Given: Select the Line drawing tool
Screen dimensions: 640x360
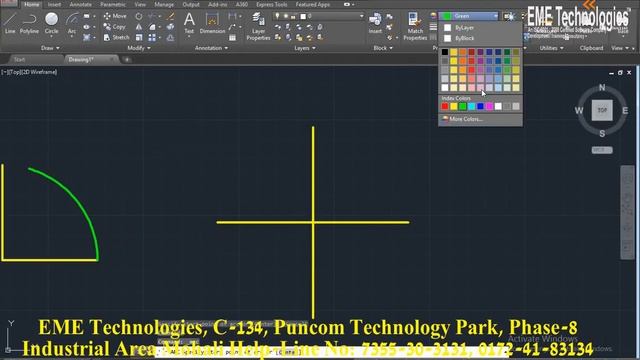Looking at the screenshot, I should 10,23.
